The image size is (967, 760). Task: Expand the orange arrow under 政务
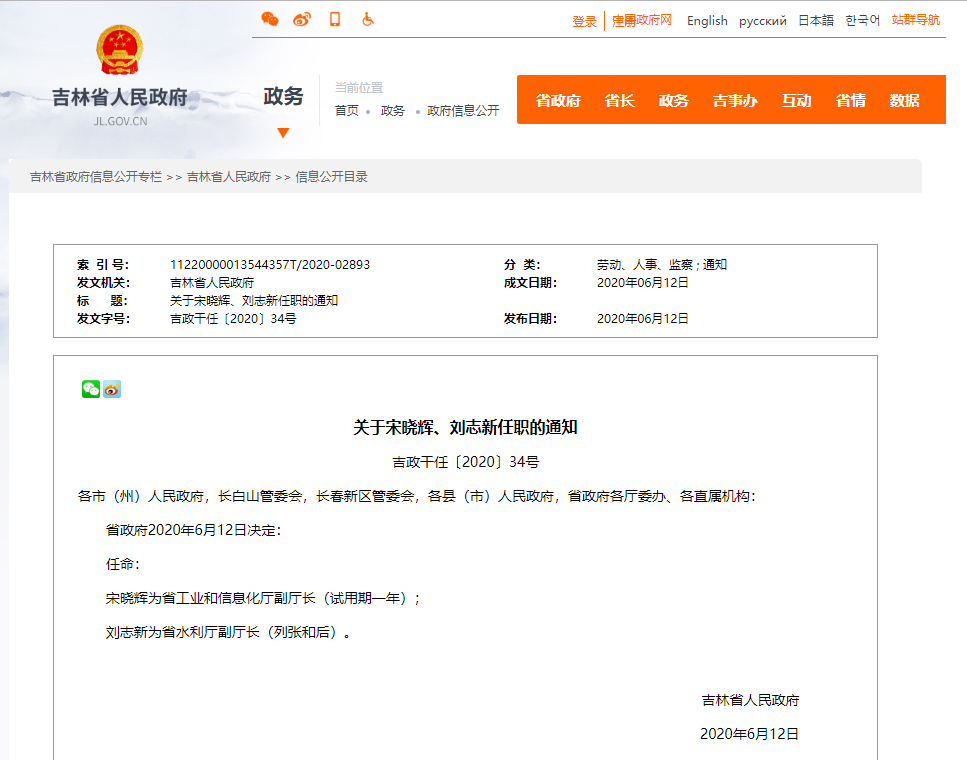(283, 133)
